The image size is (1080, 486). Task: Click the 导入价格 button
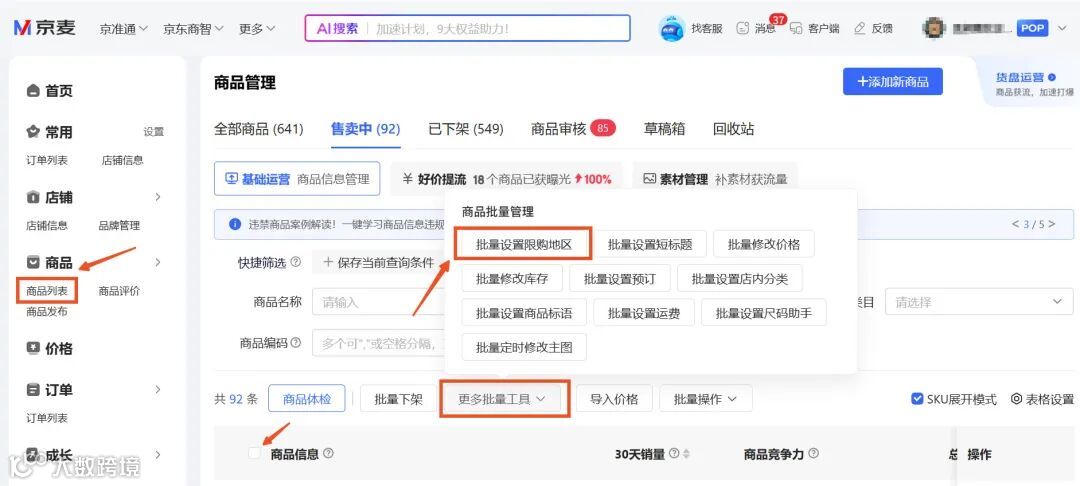(614, 399)
